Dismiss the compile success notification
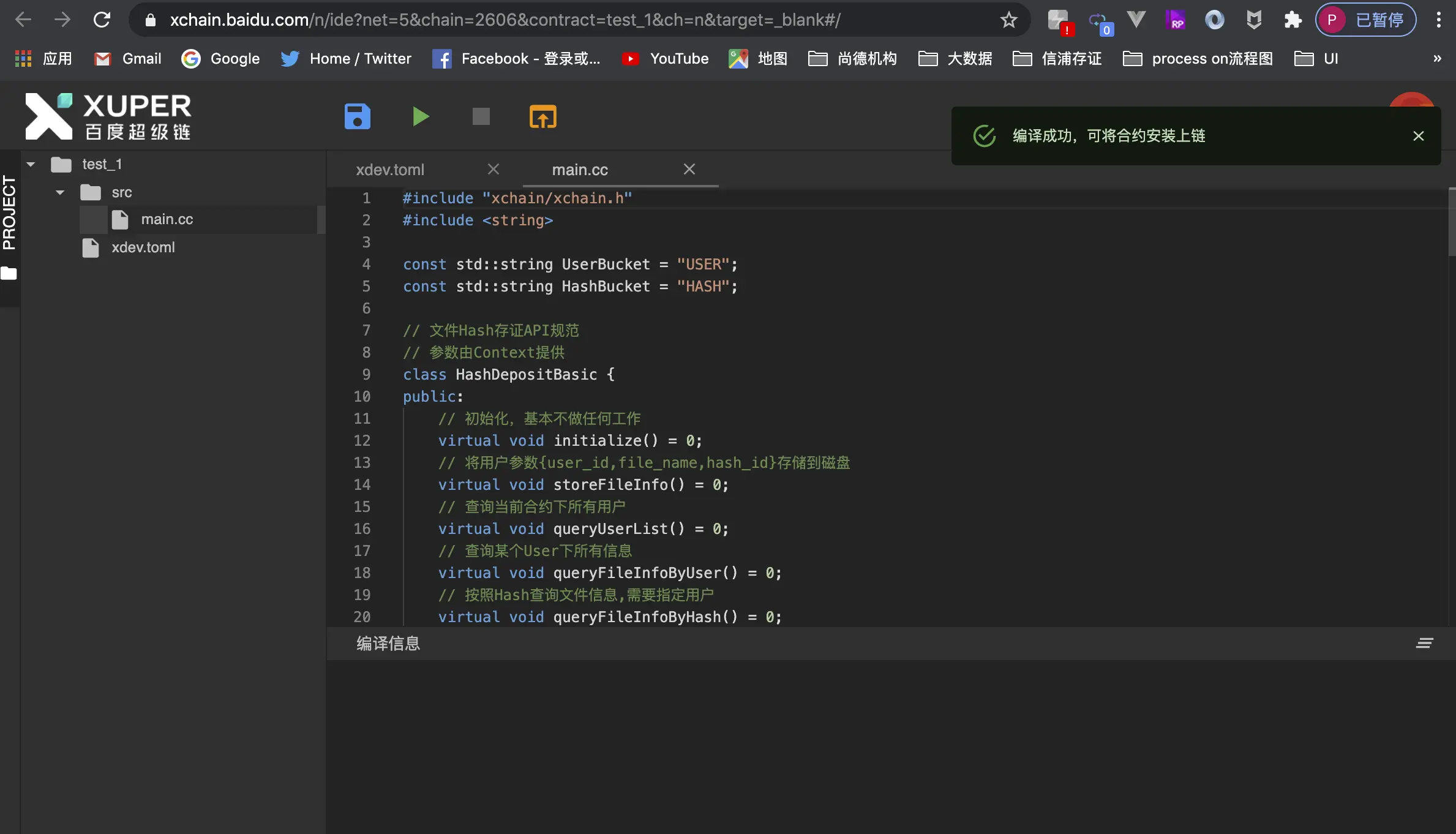Screen dimensions: 1456x834 click(1418, 136)
